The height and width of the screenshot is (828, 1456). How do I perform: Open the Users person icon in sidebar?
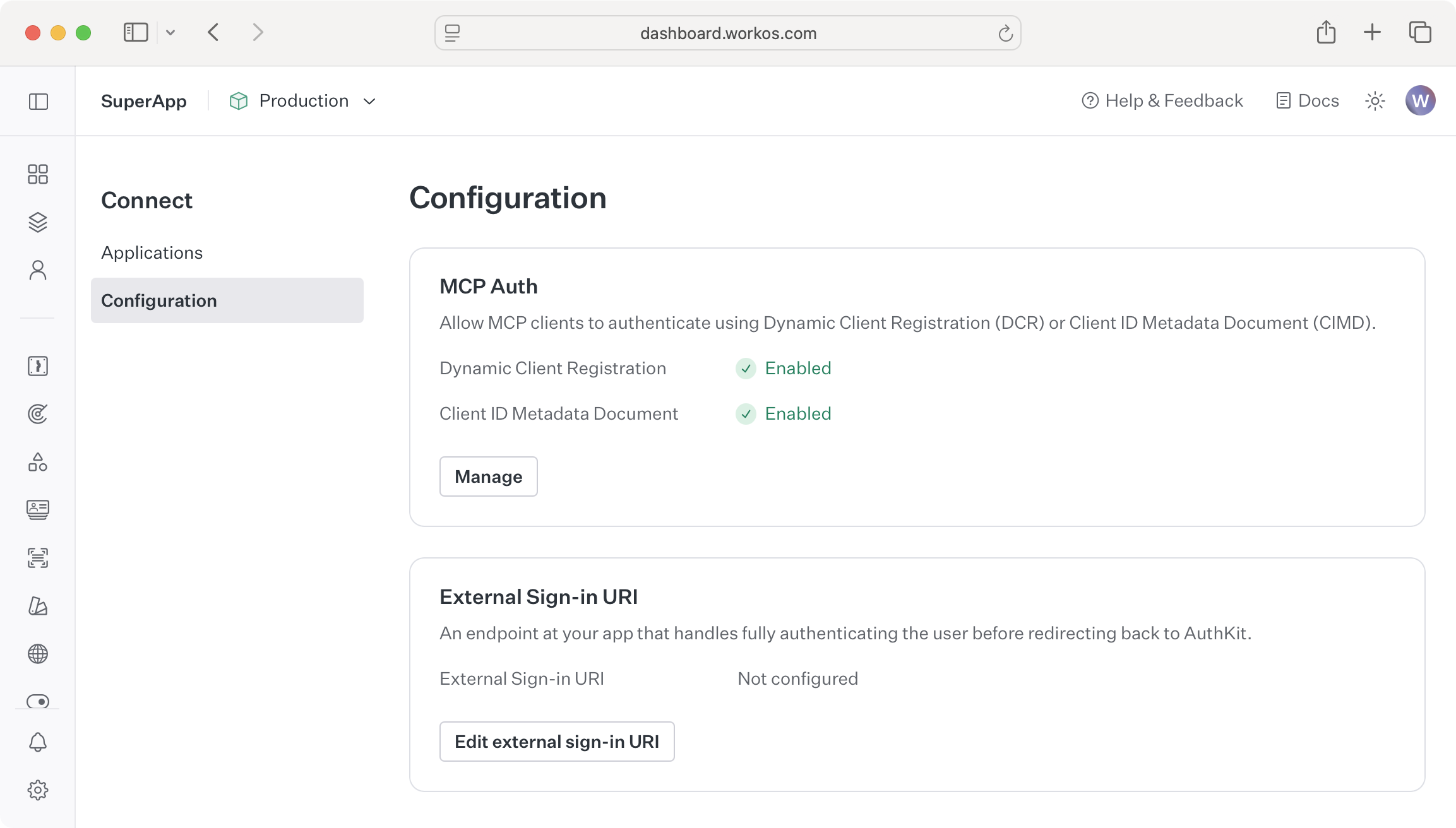[x=38, y=270]
